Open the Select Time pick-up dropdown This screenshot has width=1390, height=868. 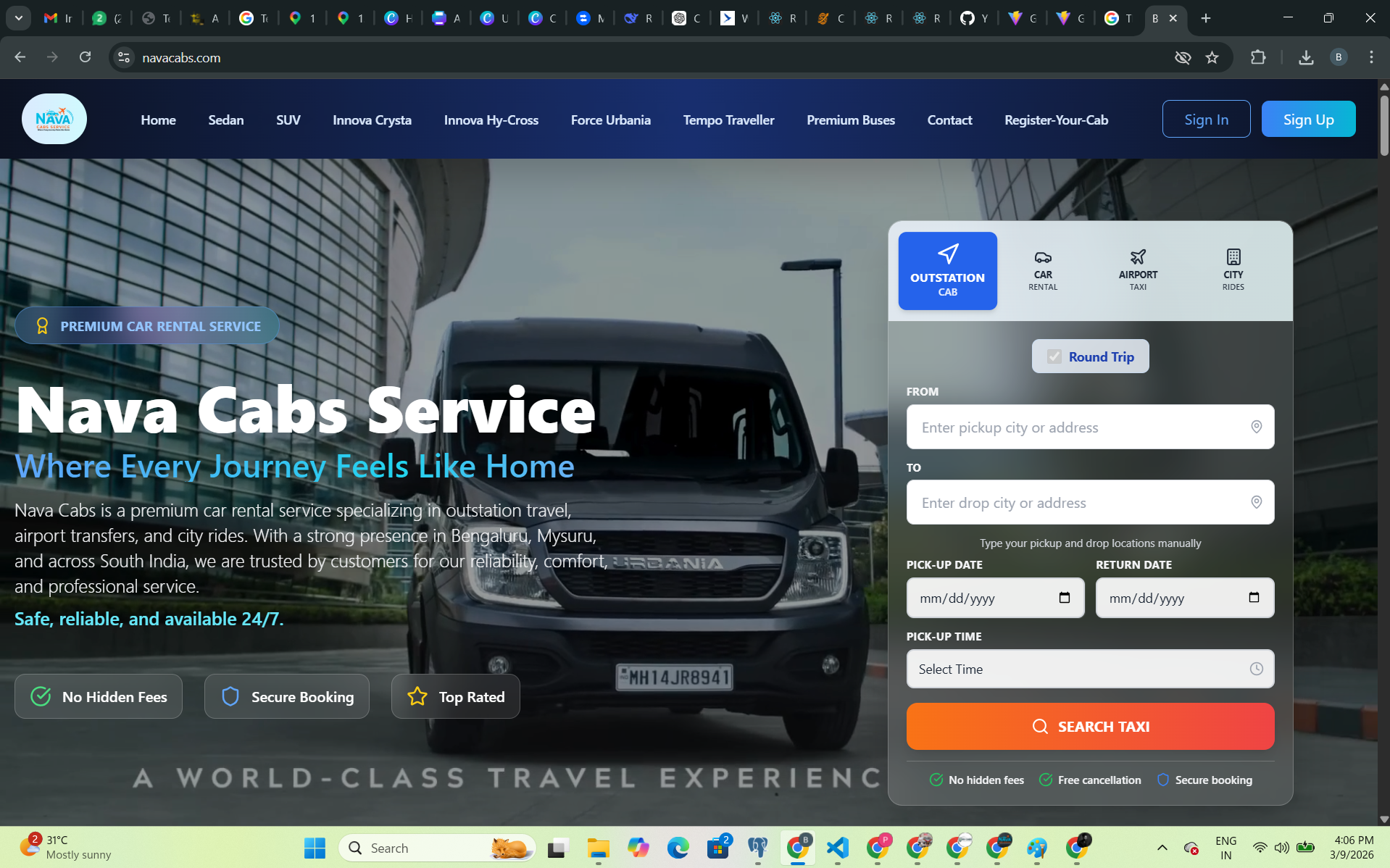tap(1090, 669)
